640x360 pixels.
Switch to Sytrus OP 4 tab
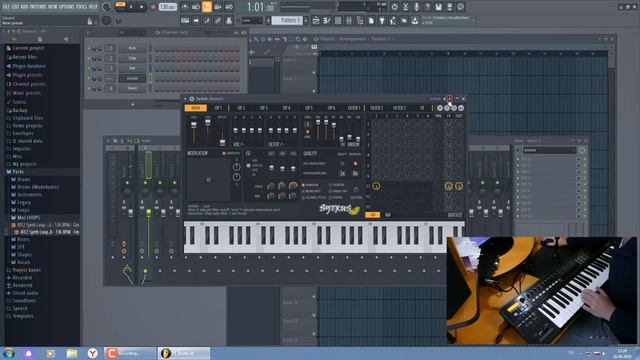click(x=286, y=108)
